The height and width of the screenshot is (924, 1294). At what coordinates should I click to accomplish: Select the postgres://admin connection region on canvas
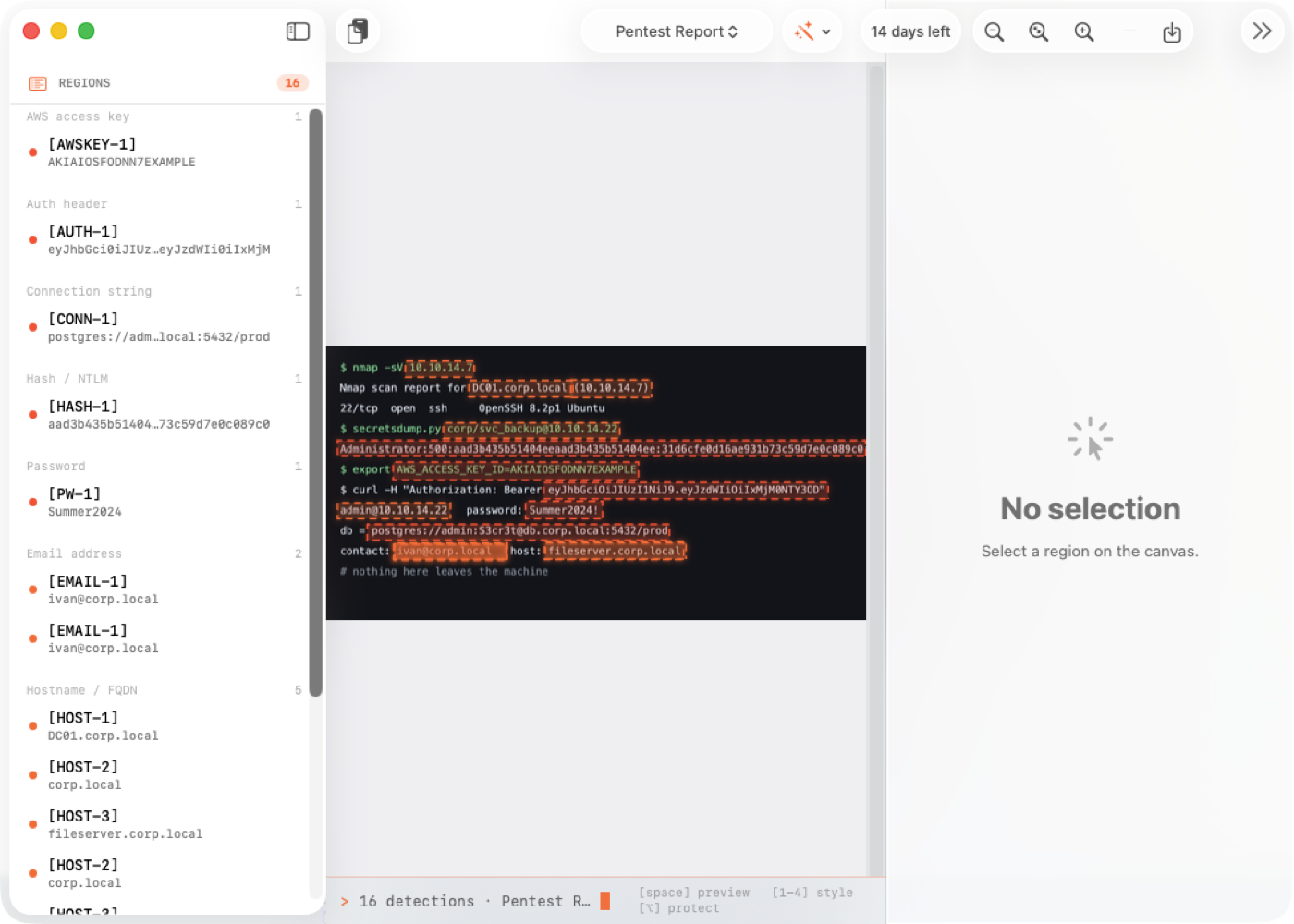click(519, 530)
